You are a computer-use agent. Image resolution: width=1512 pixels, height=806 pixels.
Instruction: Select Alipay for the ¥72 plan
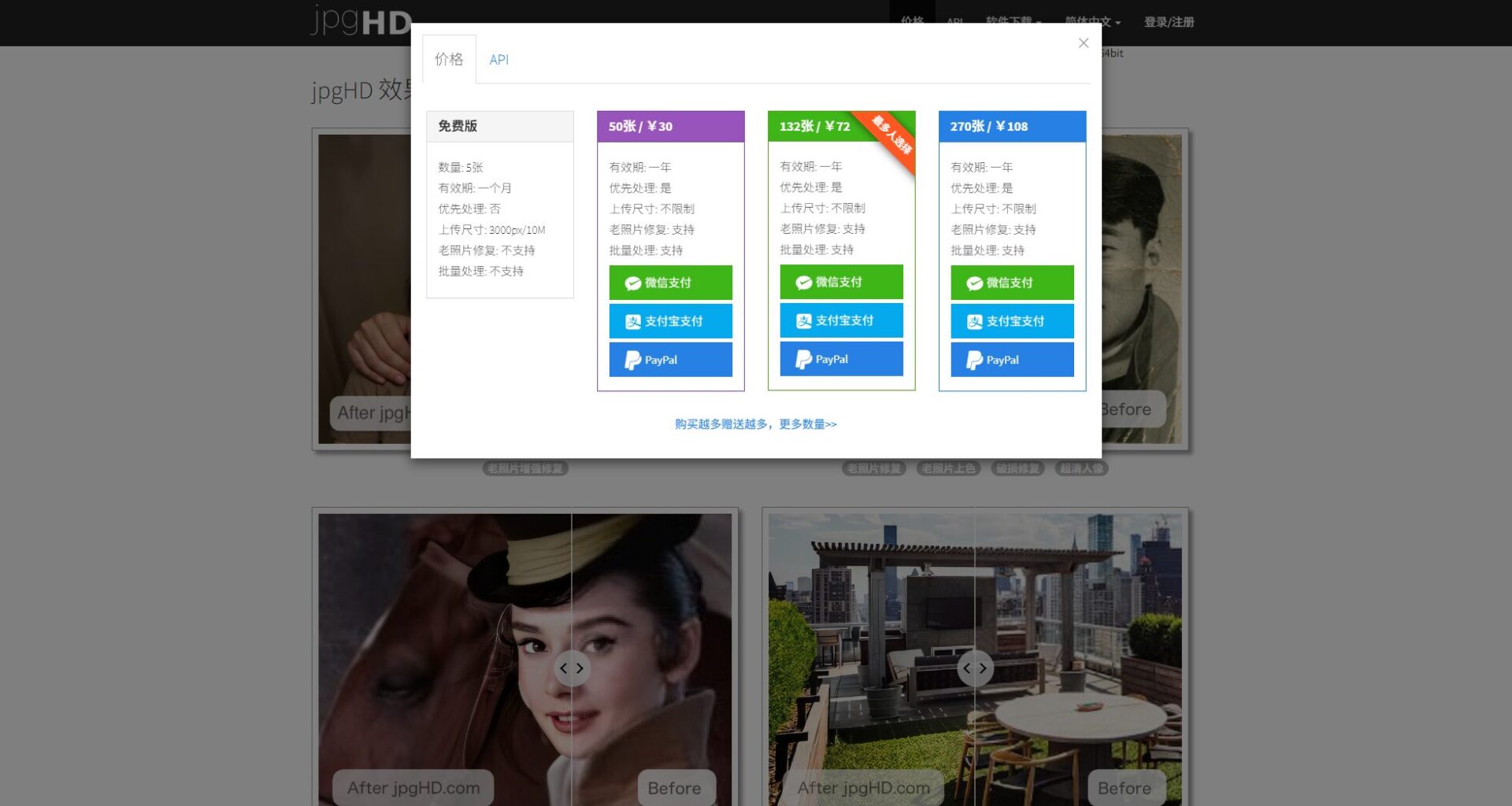tap(841, 320)
